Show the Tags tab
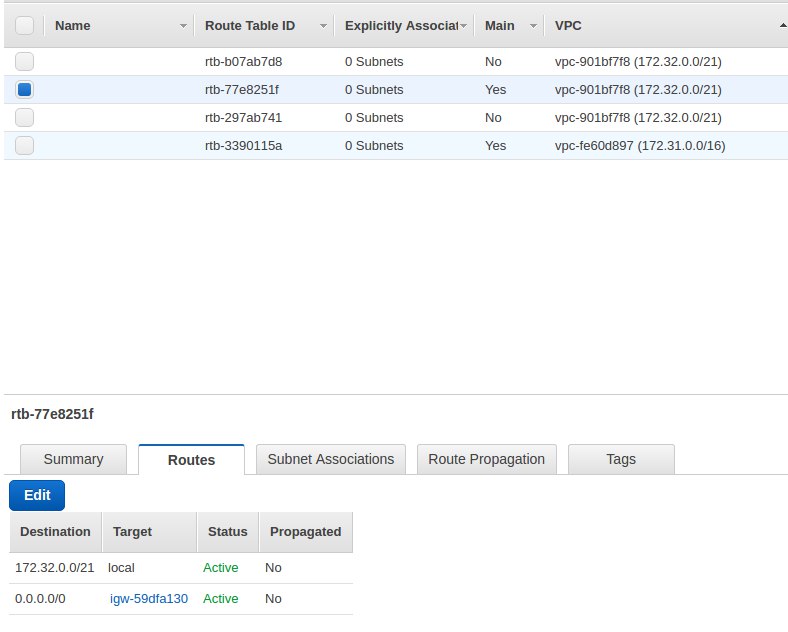 tap(621, 459)
